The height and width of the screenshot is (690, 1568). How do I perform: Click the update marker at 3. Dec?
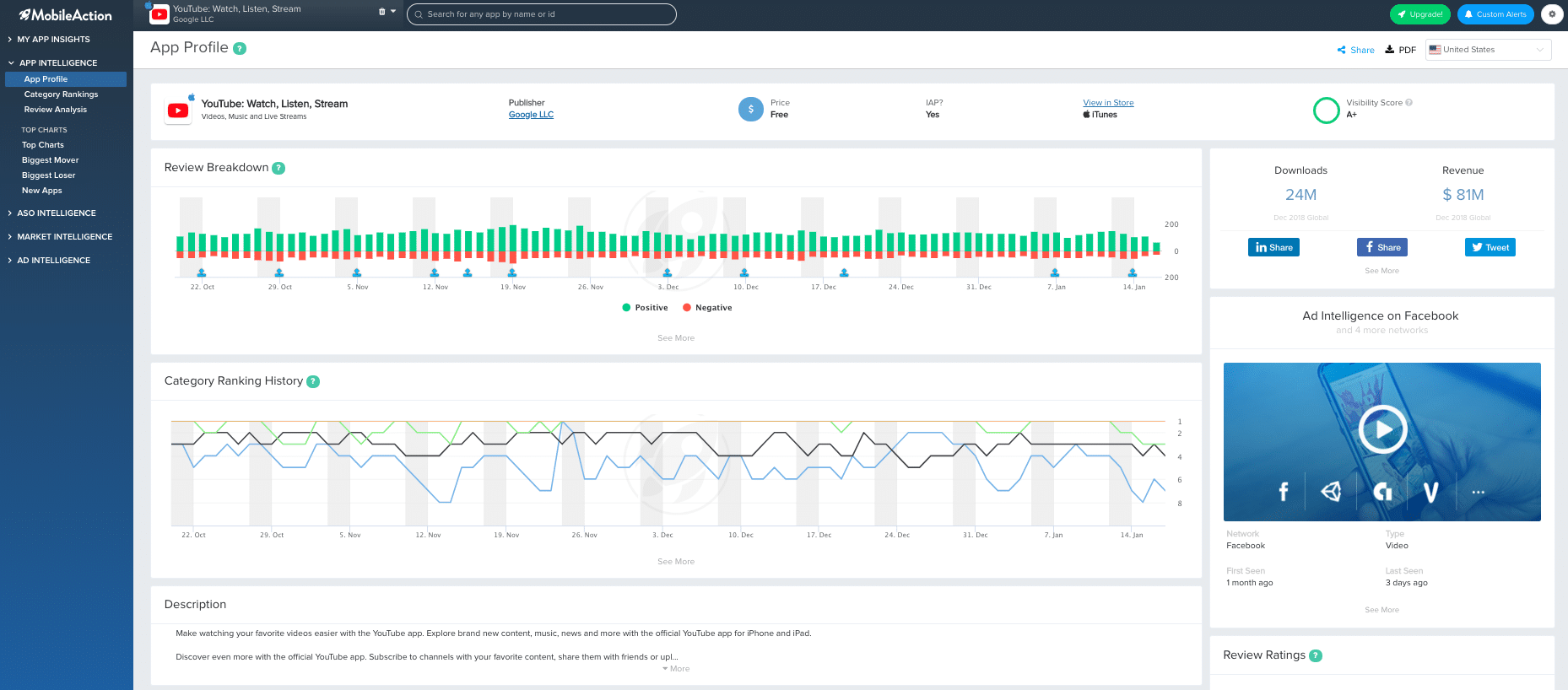668,272
